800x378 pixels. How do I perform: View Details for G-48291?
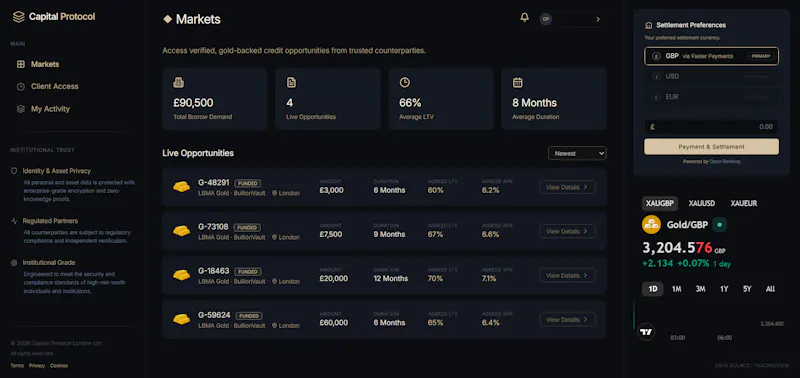click(x=567, y=187)
